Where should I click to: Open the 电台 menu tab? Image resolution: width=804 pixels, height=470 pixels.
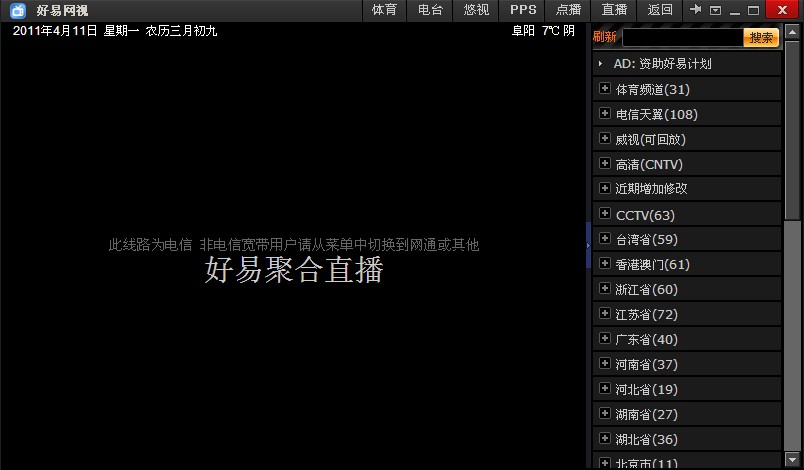pyautogui.click(x=430, y=10)
